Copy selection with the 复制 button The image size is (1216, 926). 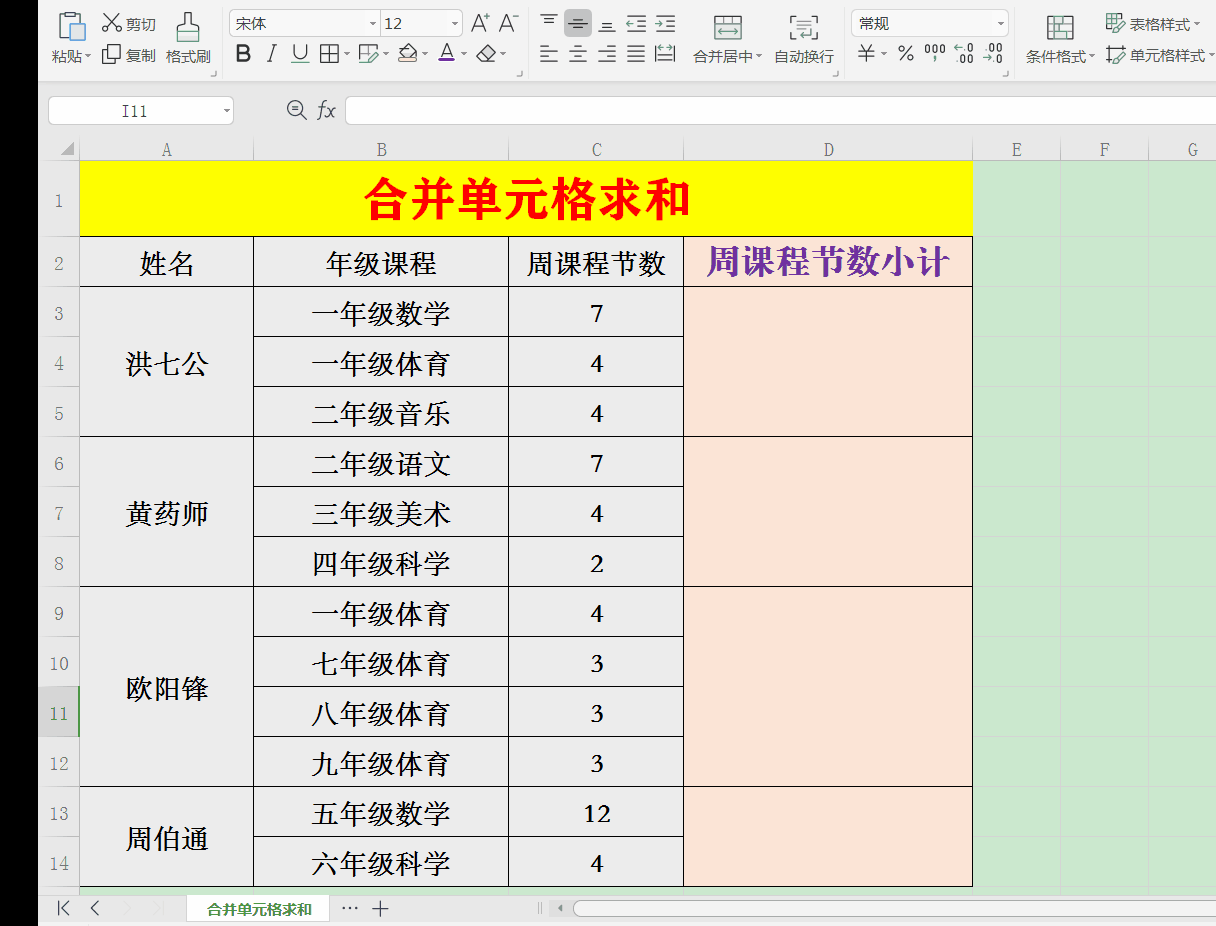[x=129, y=55]
